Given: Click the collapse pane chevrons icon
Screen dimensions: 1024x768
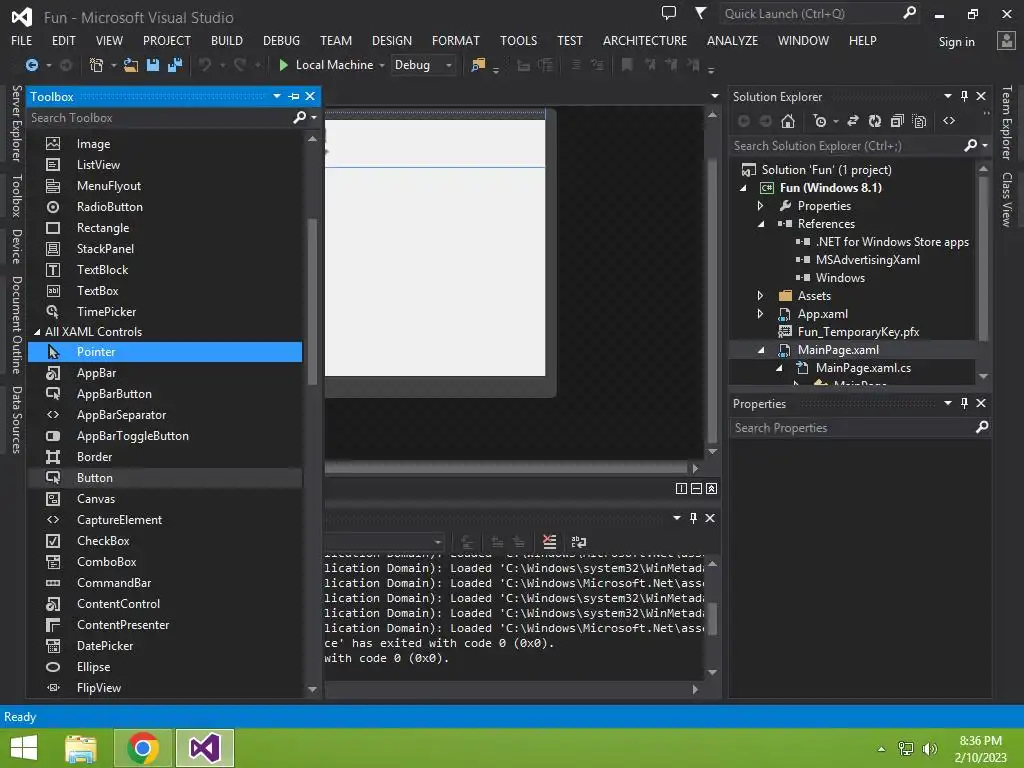Looking at the screenshot, I should coord(711,488).
